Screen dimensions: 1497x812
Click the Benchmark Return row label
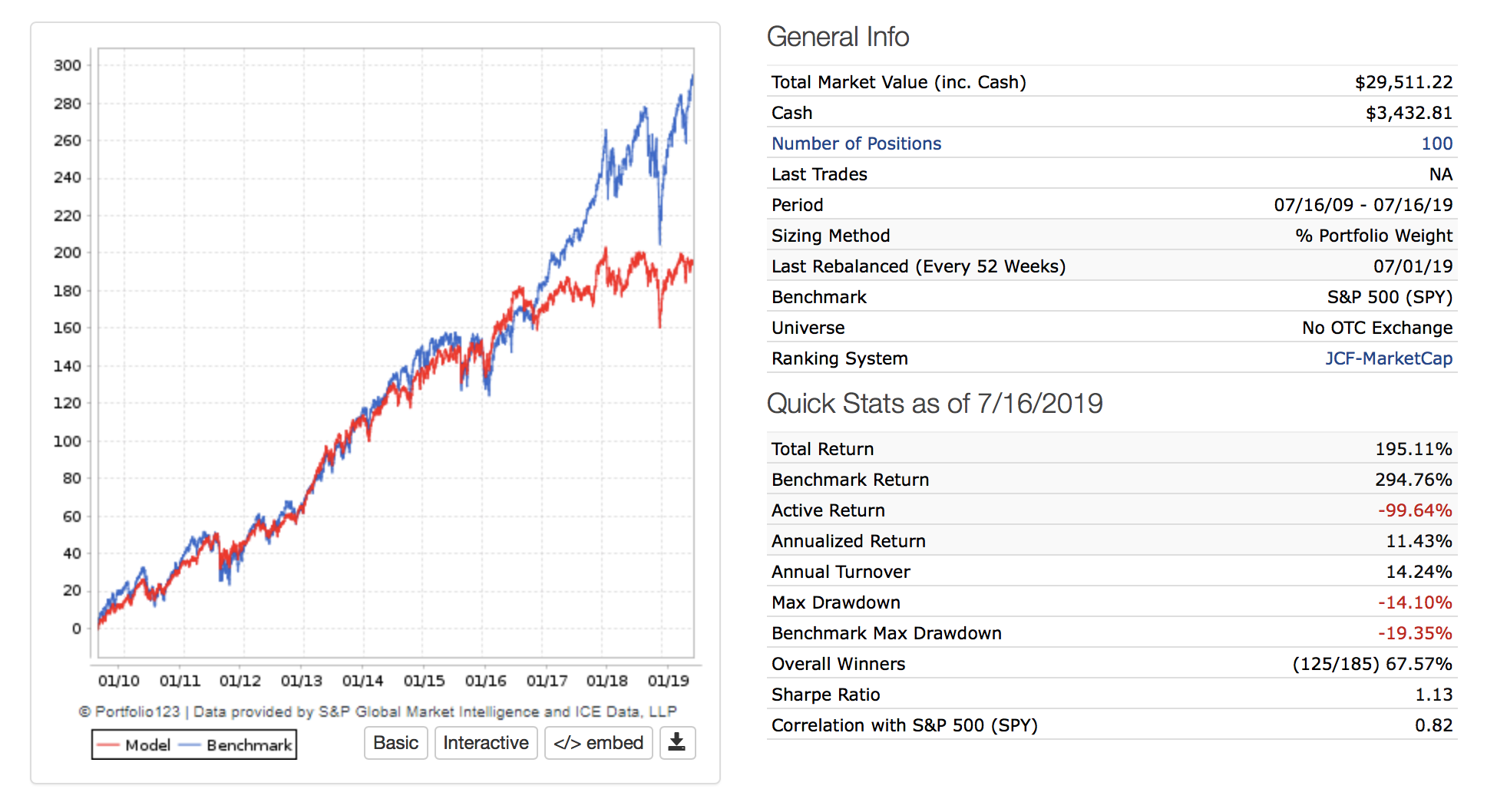[x=850, y=480]
